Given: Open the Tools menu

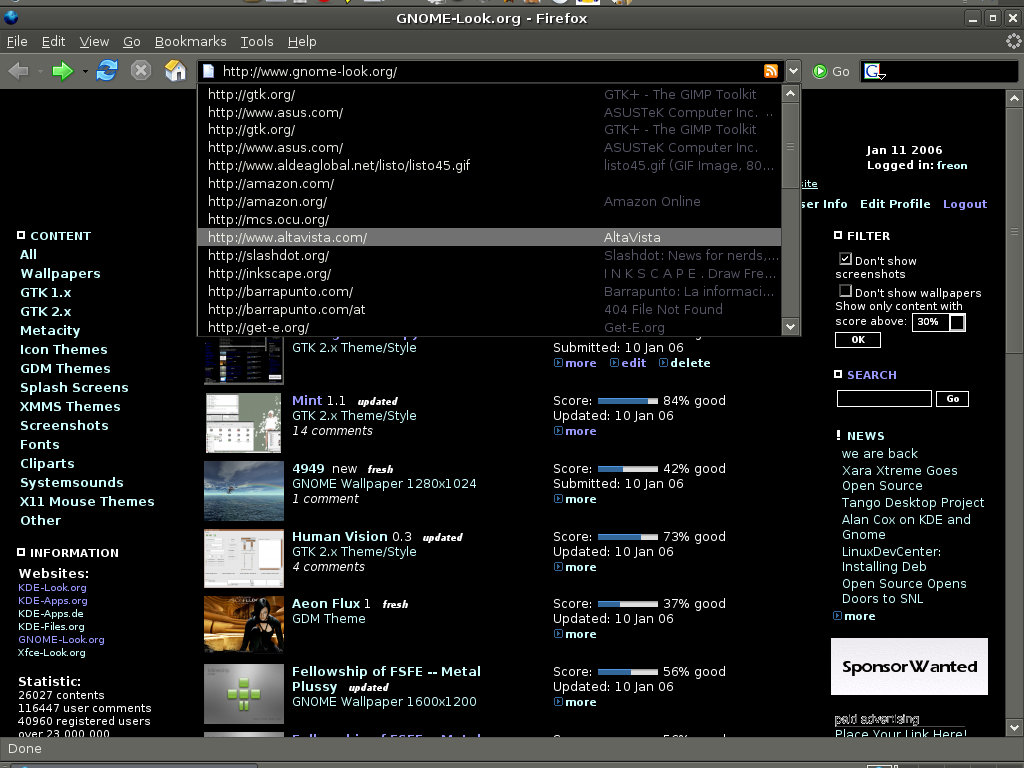Looking at the screenshot, I should pyautogui.click(x=257, y=41).
